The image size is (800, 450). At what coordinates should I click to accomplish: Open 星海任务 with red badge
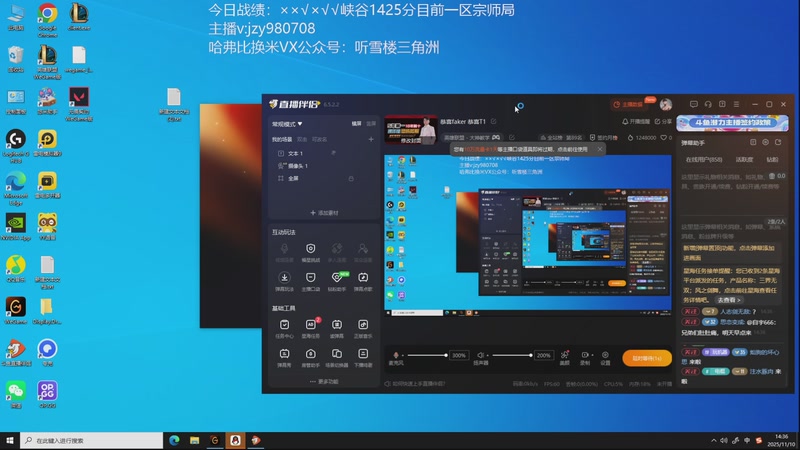click(x=310, y=329)
